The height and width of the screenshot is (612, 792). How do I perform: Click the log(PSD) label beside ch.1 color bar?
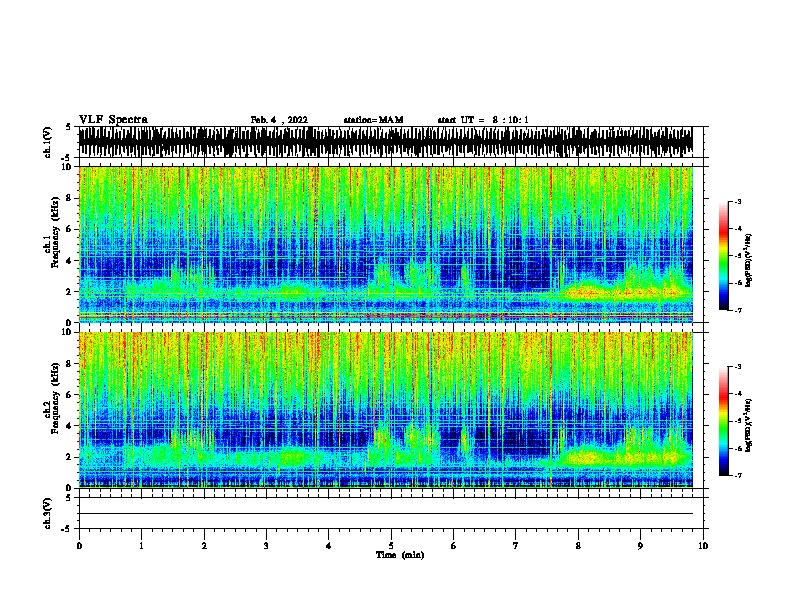point(748,260)
